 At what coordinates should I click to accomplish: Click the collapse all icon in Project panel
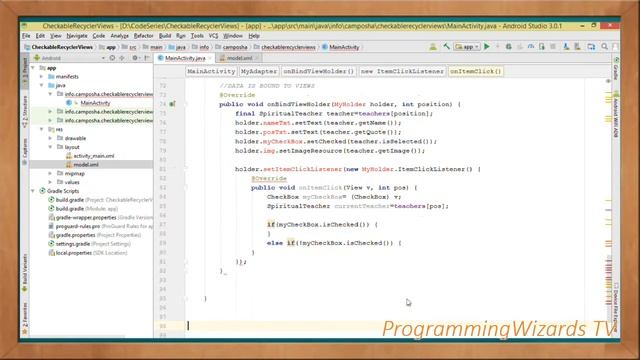[122, 58]
